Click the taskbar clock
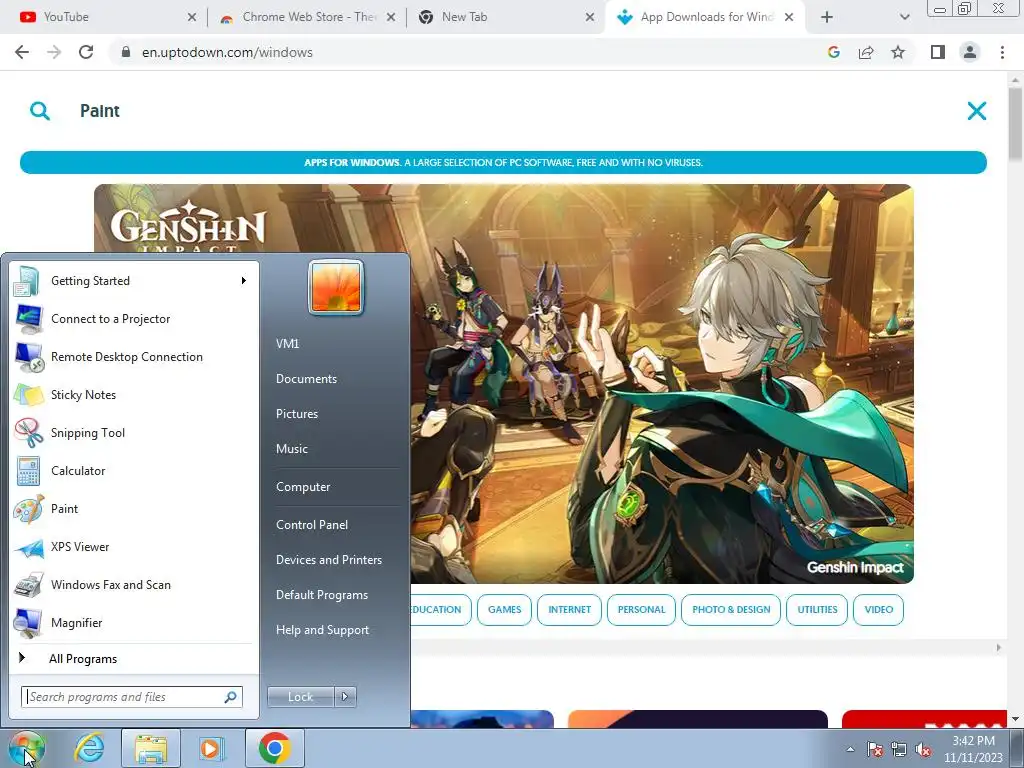Image resolution: width=1024 pixels, height=768 pixels. (x=973, y=749)
